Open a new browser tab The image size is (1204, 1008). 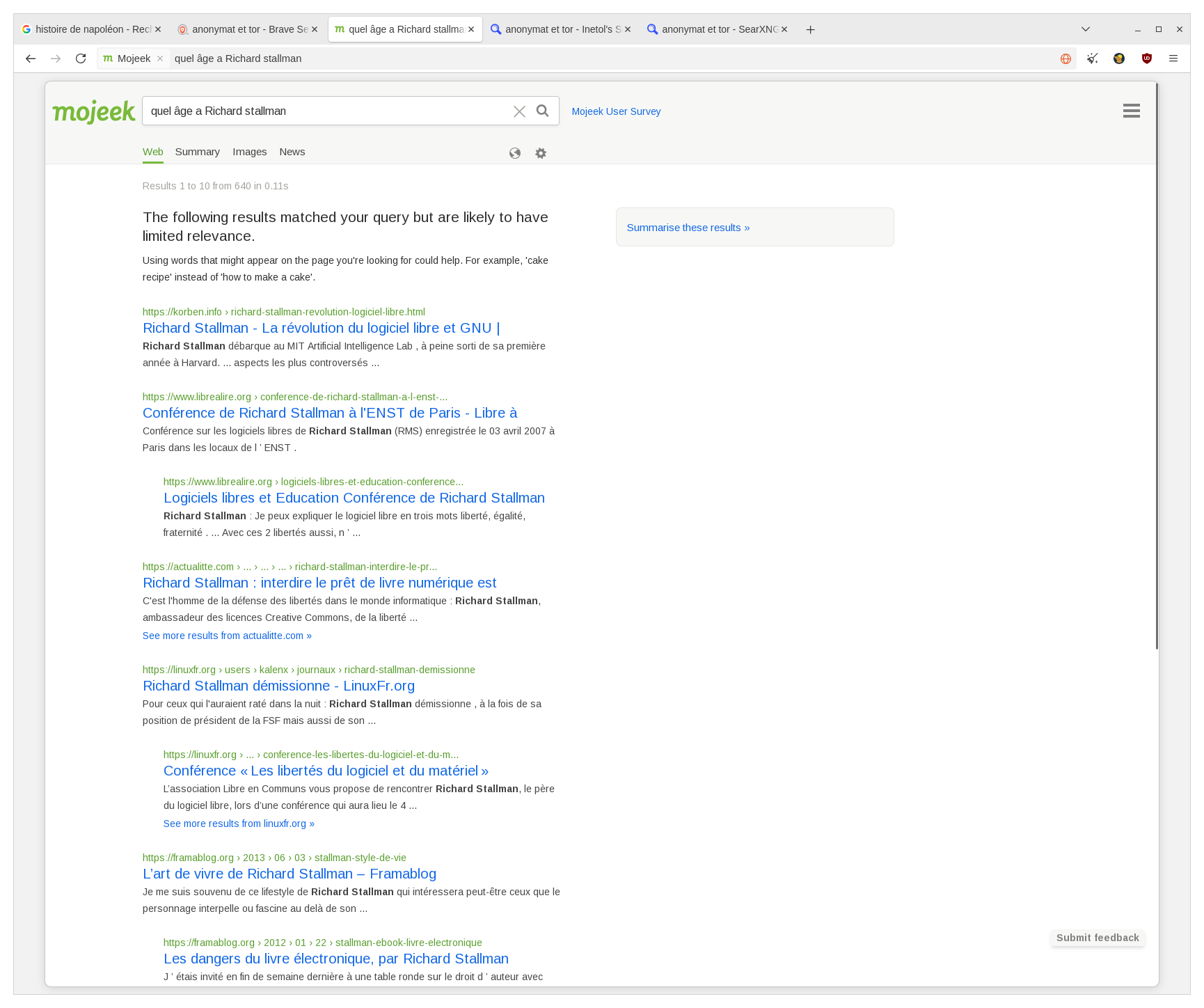pyautogui.click(x=810, y=29)
